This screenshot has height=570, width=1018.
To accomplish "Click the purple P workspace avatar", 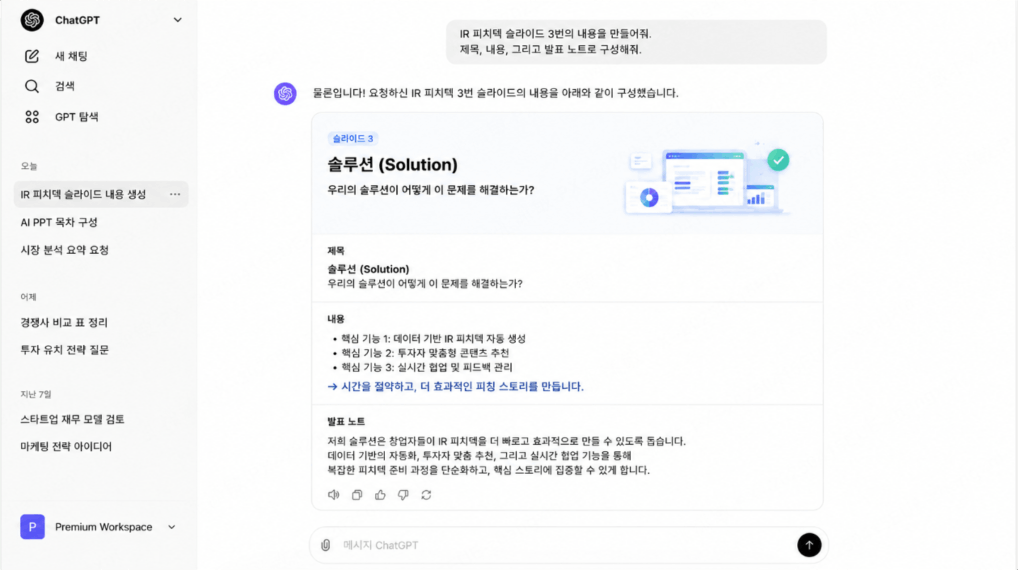I will pos(32,527).
